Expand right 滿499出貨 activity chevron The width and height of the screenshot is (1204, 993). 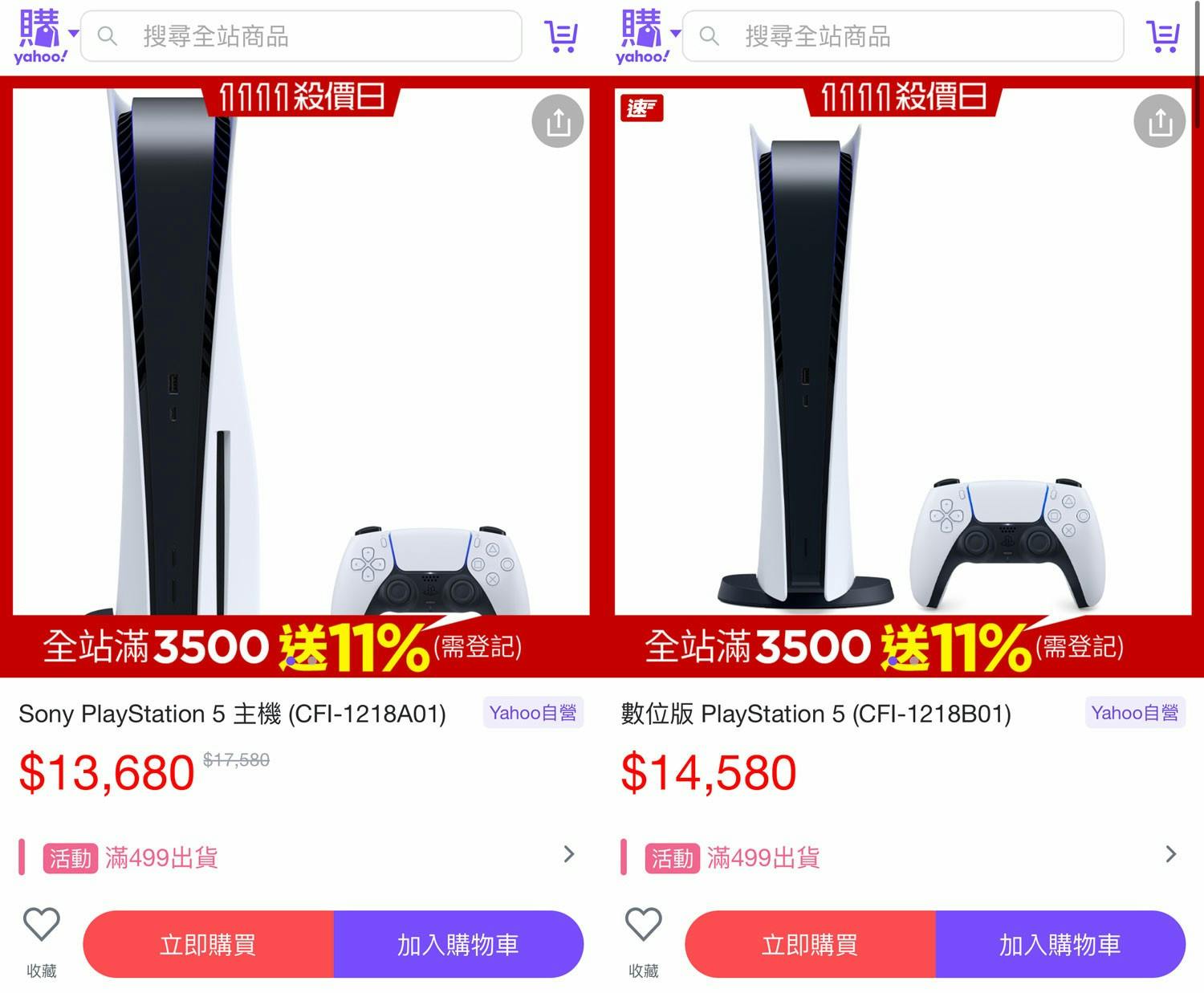tap(1171, 854)
